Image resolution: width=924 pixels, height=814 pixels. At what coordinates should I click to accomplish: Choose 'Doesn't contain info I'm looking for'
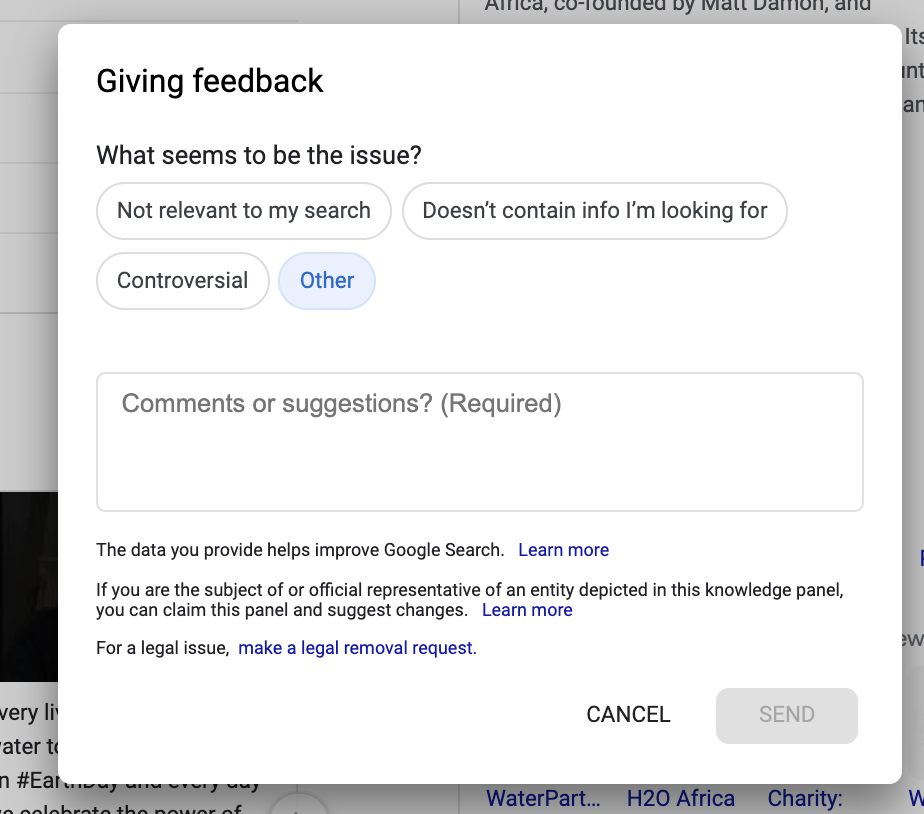tap(595, 210)
